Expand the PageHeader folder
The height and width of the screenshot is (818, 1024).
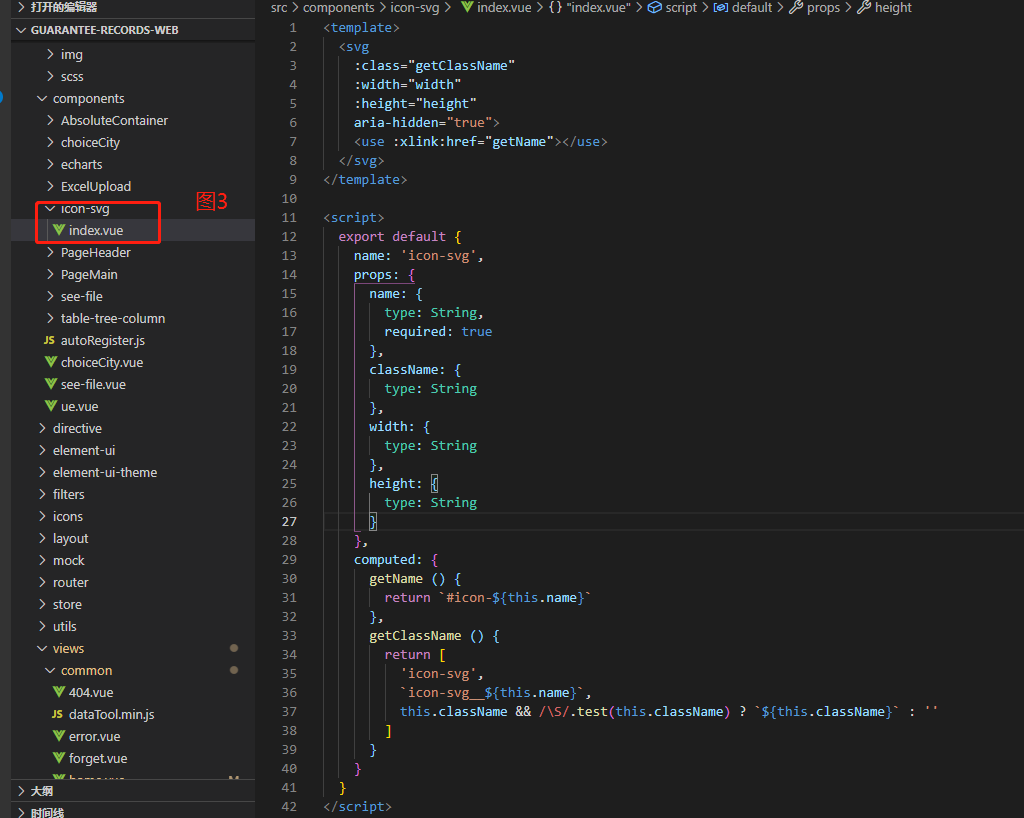pyautogui.click(x=50, y=252)
